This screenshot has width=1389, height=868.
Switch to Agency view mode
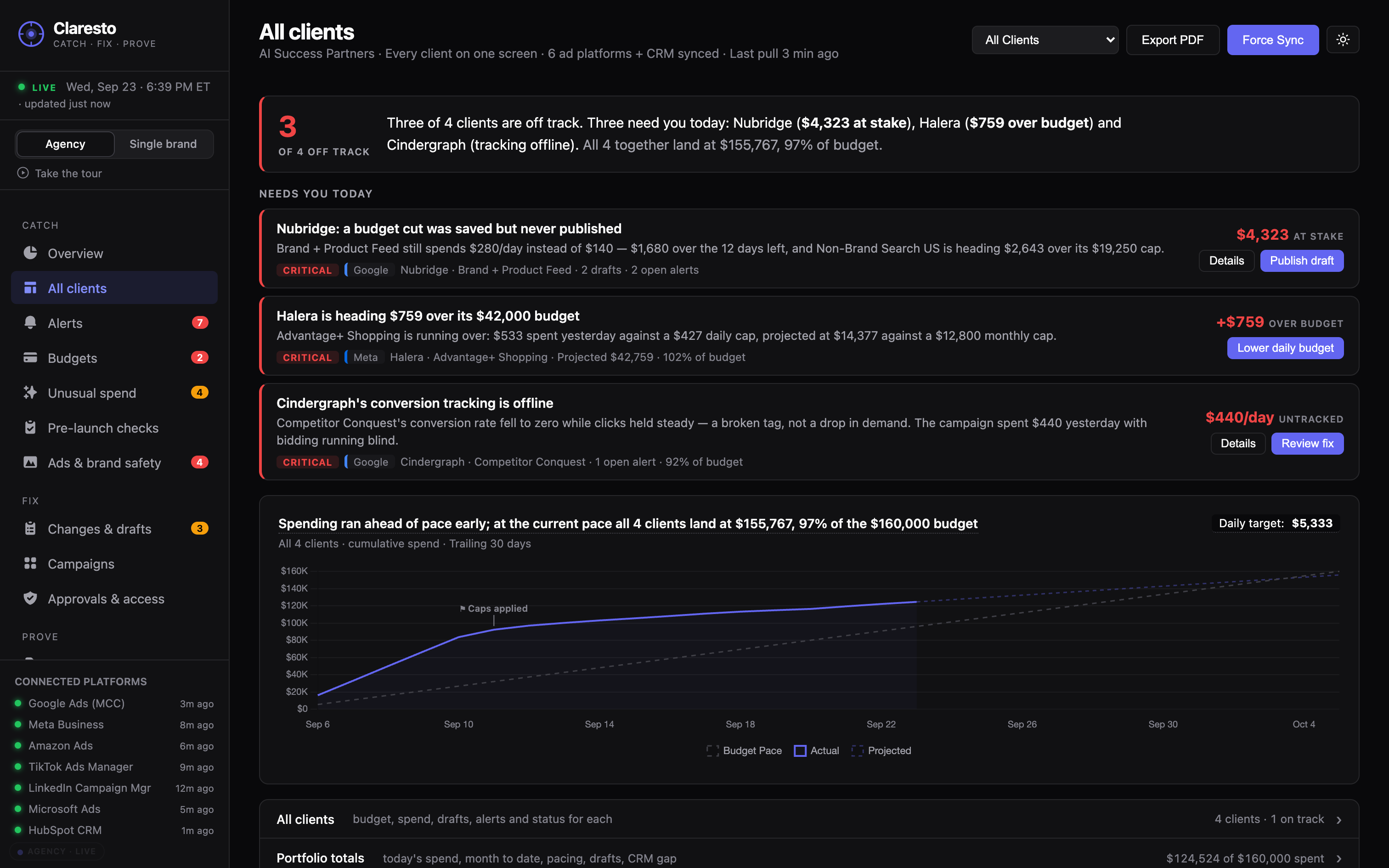point(65,144)
